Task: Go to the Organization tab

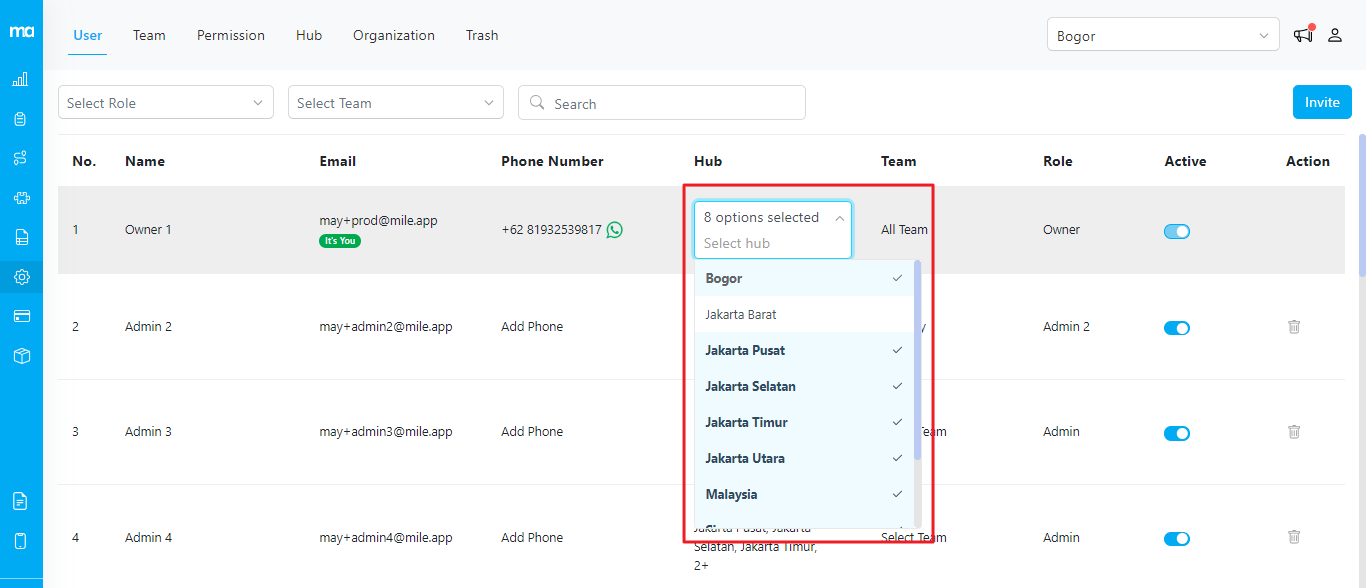Action: coord(393,35)
